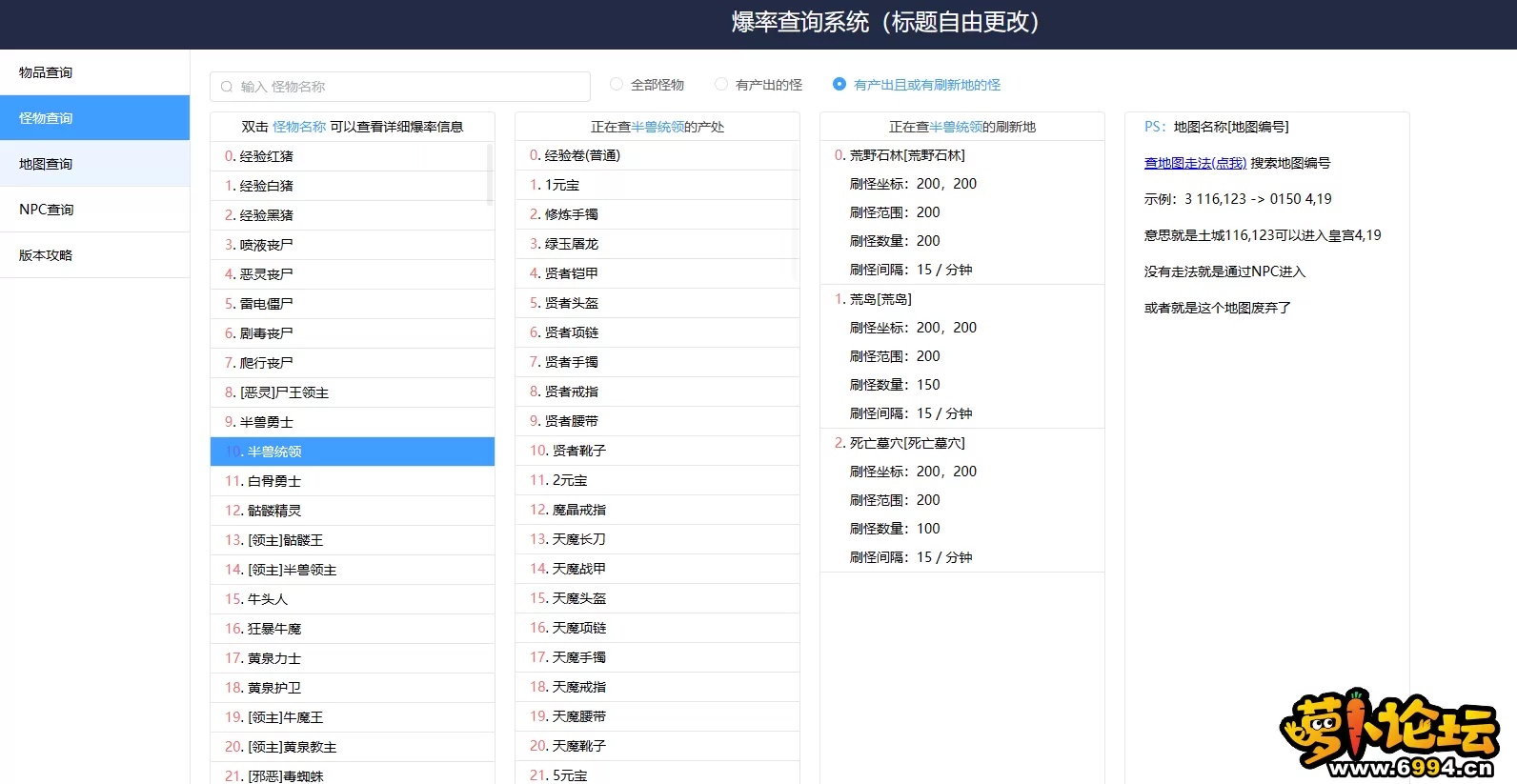
Task: Click [领主]黄泉教主 monster row
Action: (352, 747)
